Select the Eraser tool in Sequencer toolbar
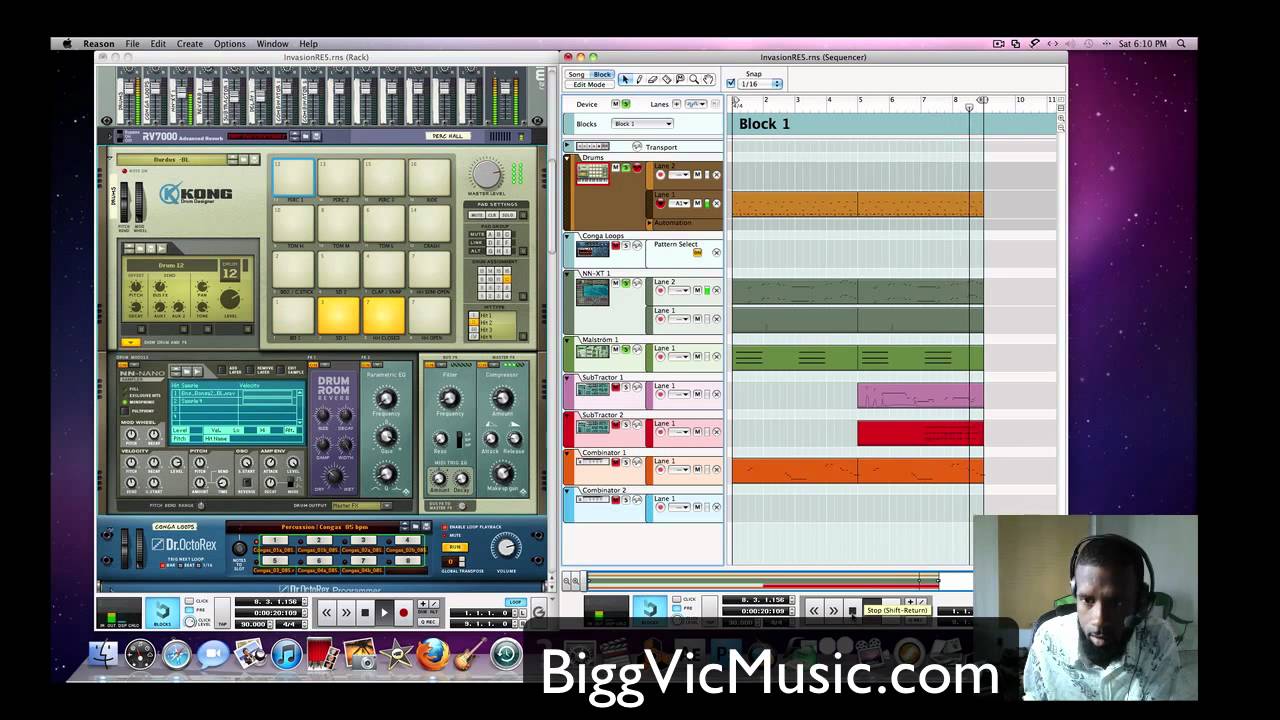 652,79
